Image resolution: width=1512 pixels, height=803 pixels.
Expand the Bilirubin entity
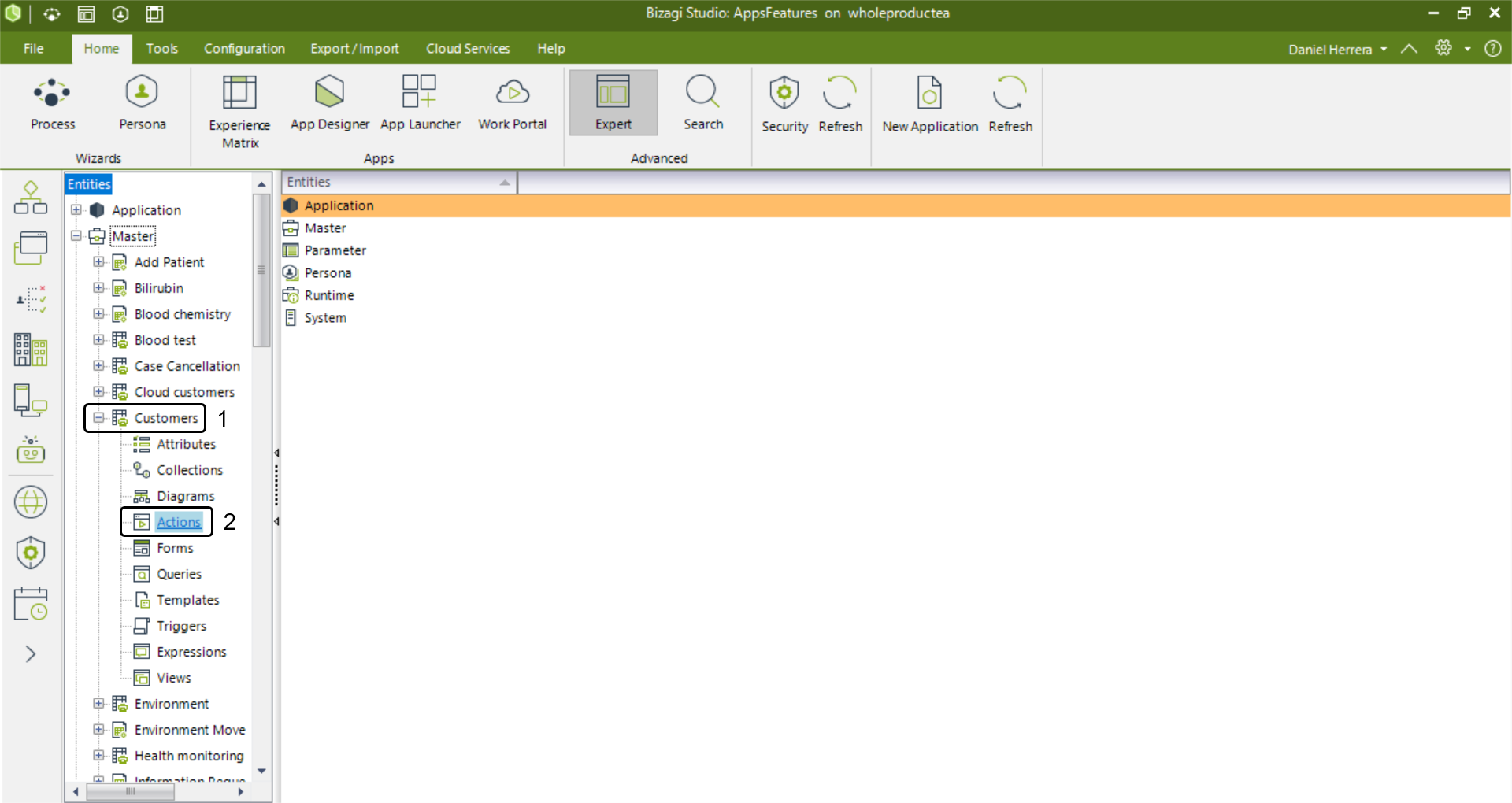[98, 287]
